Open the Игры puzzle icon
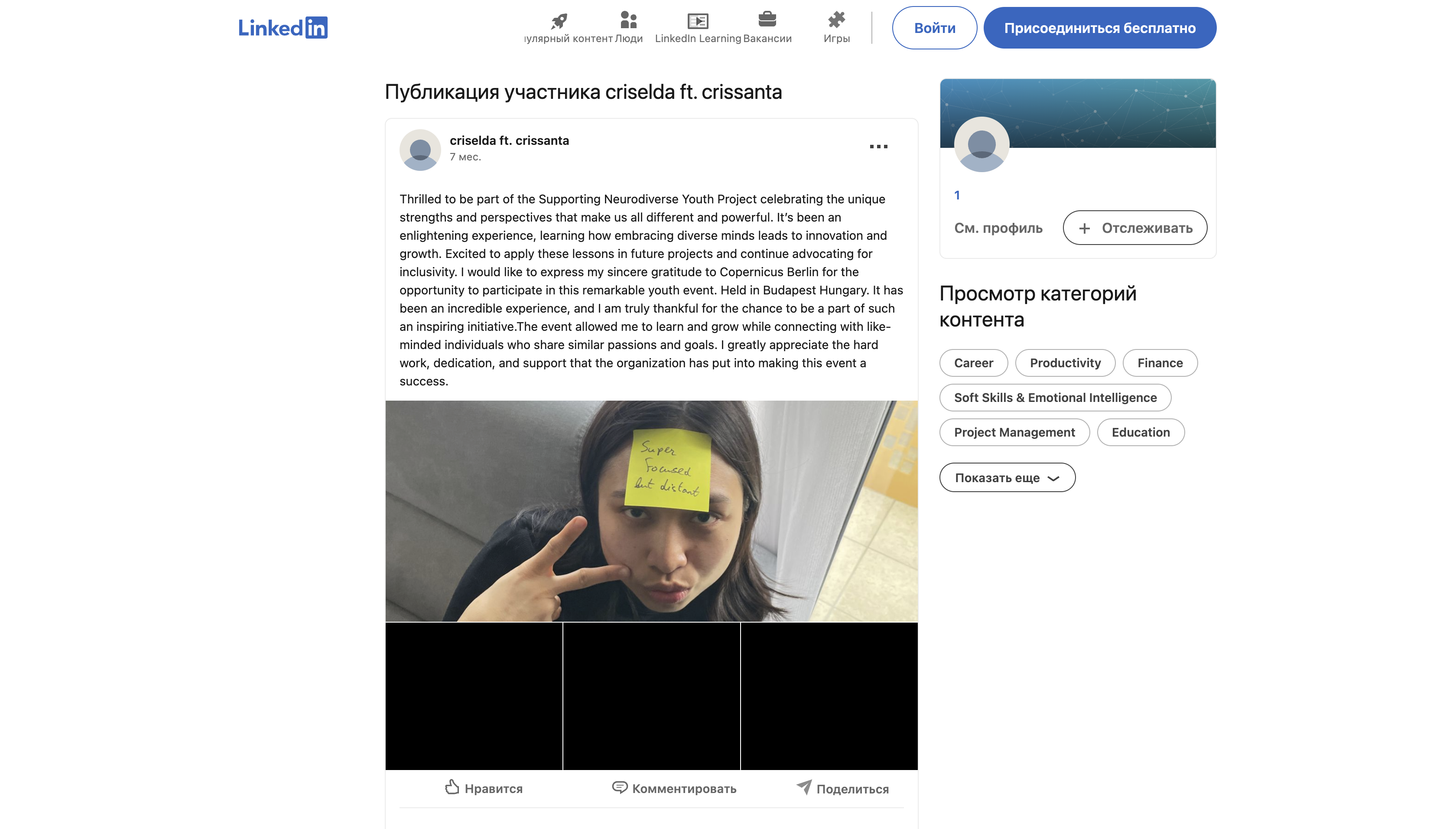 click(x=836, y=20)
